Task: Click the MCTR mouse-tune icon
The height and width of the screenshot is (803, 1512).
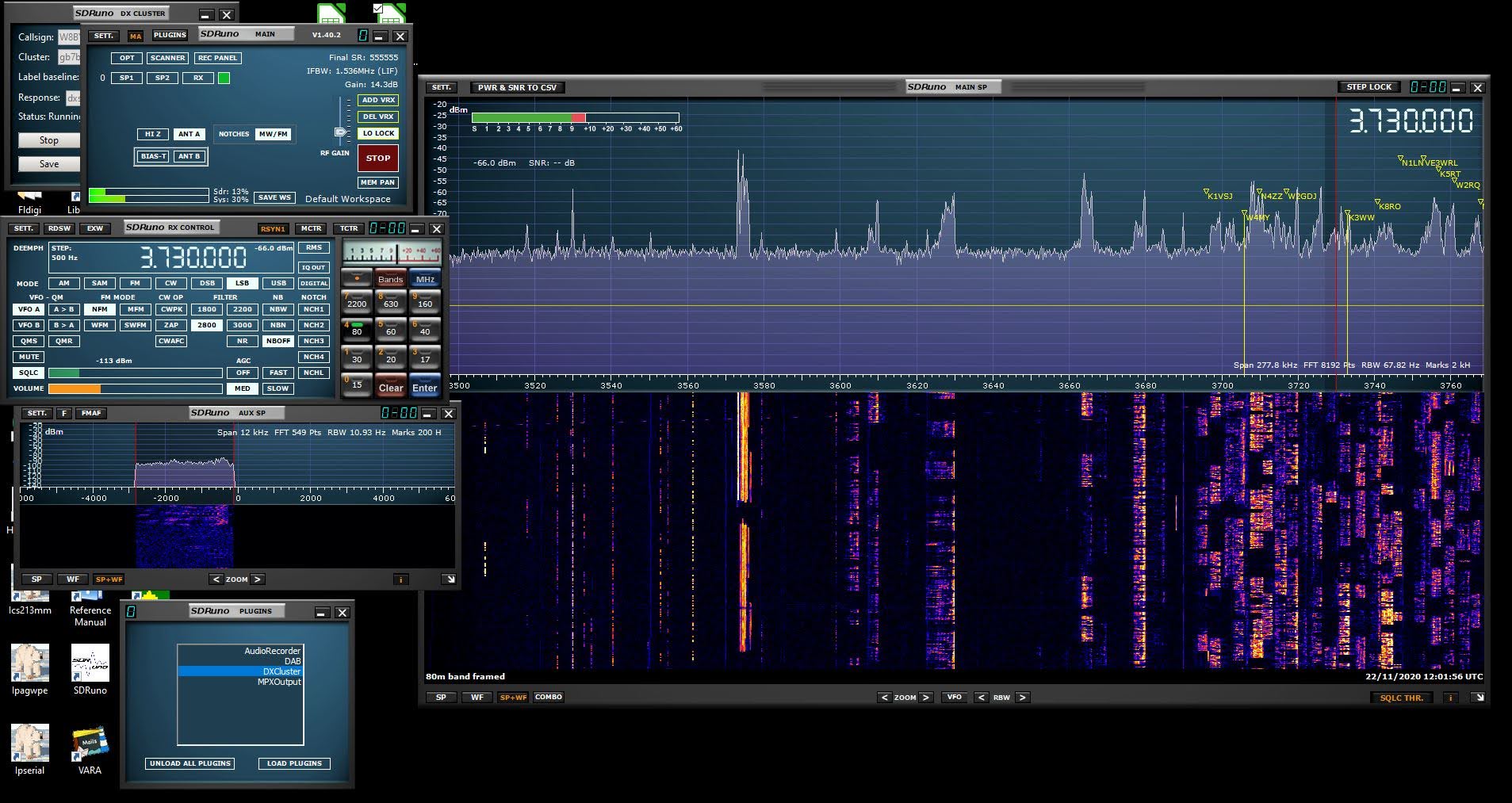Action: [x=310, y=228]
